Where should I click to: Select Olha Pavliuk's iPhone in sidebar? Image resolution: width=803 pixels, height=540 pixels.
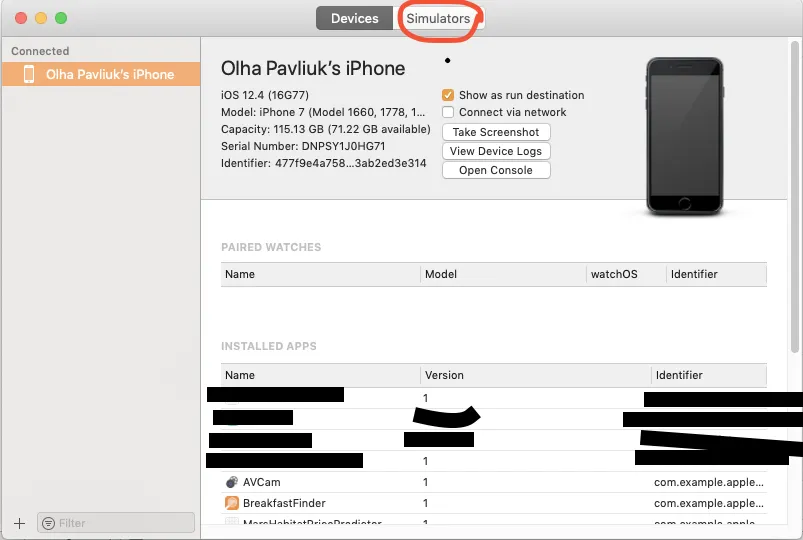point(101,74)
